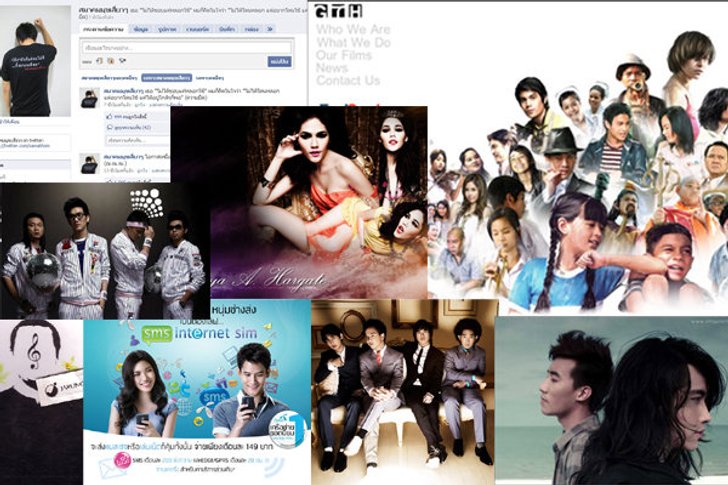
Task: Click the GTH logo on the website
Action: click(338, 11)
